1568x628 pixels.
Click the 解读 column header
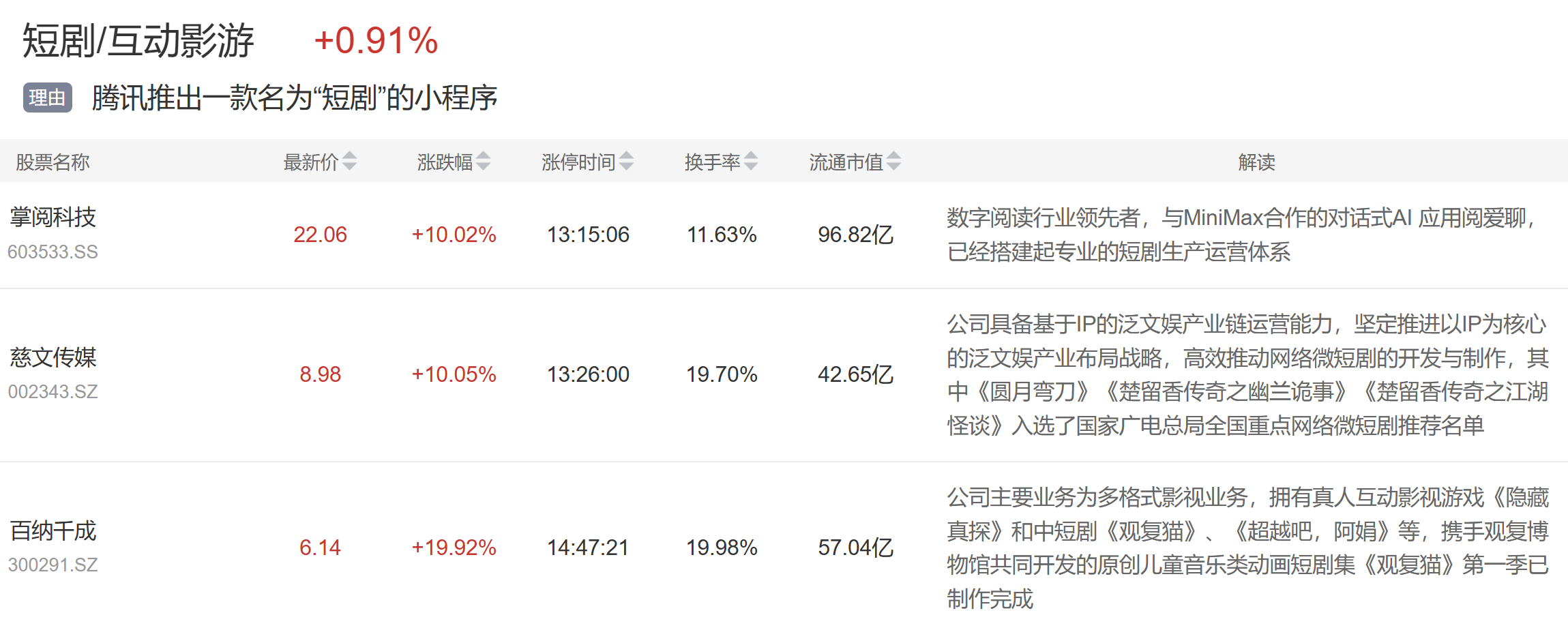coord(1256,162)
